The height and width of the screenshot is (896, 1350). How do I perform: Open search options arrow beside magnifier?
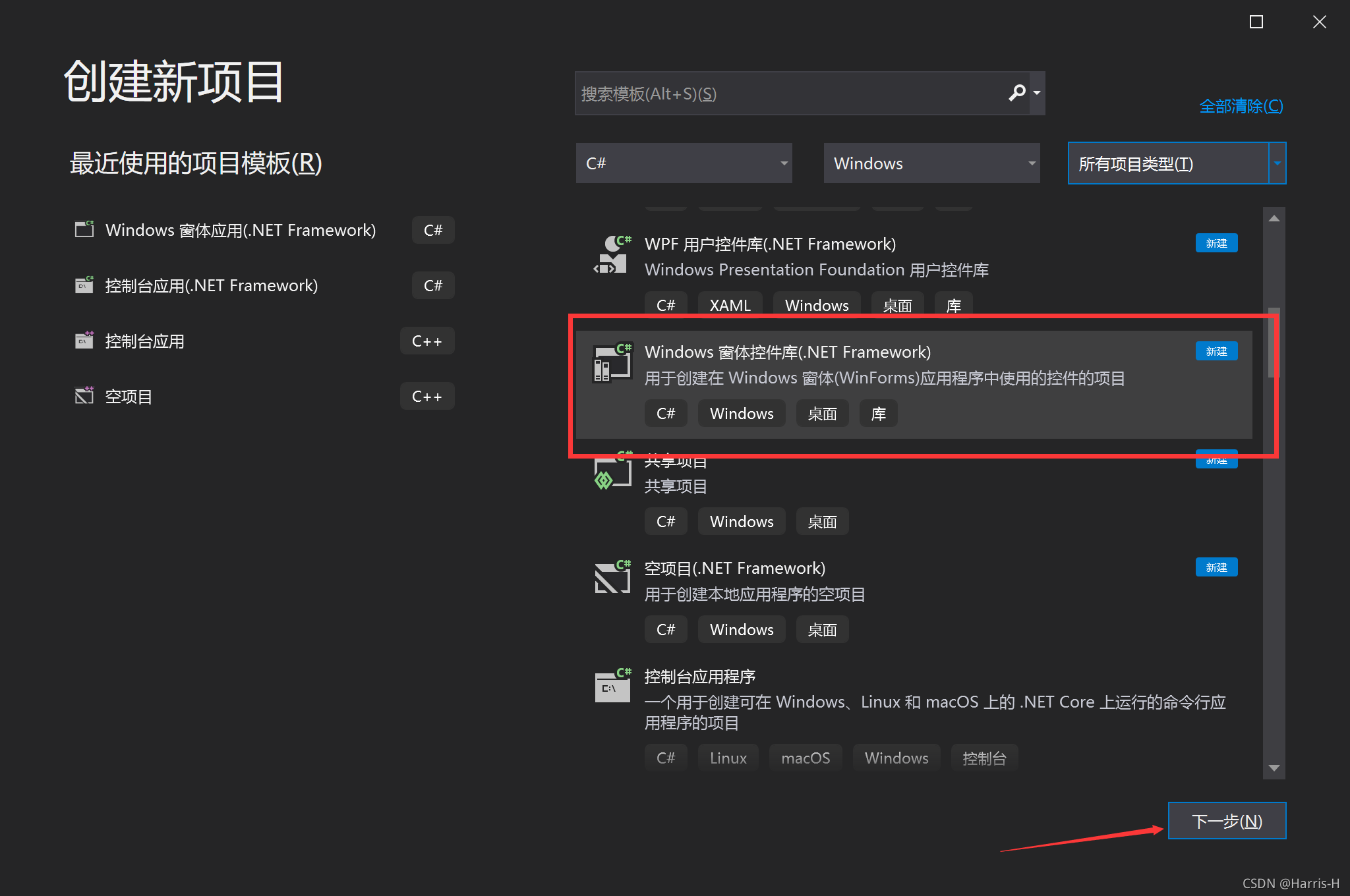1037,93
